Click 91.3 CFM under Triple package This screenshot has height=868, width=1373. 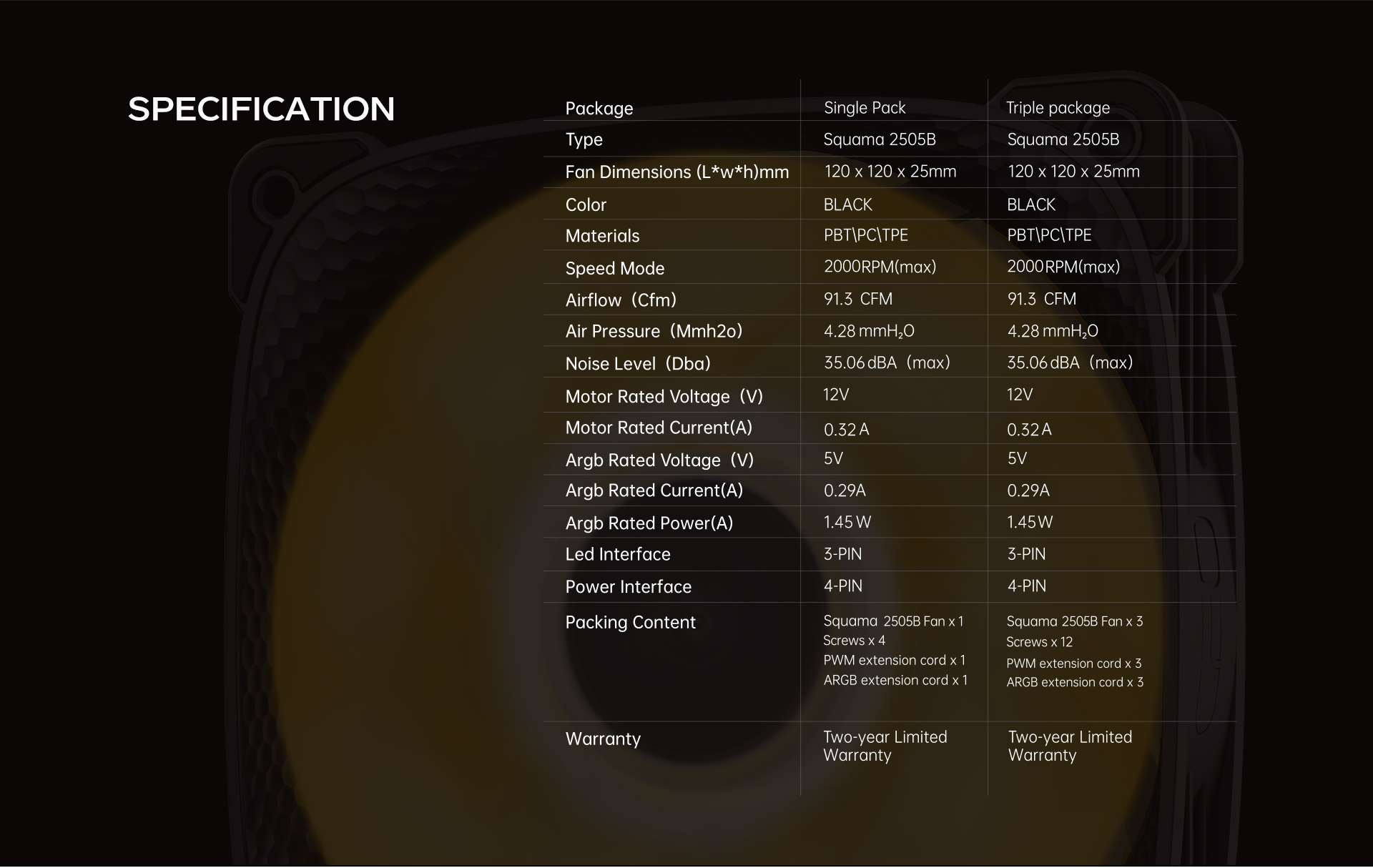click(1041, 299)
